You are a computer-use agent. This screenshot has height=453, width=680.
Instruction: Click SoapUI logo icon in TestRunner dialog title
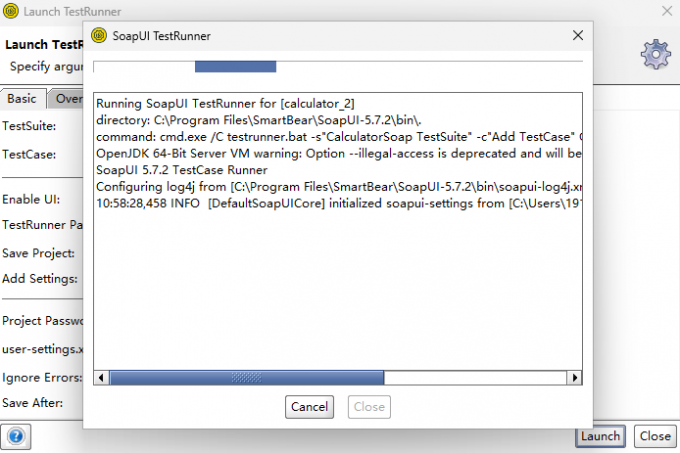99,36
